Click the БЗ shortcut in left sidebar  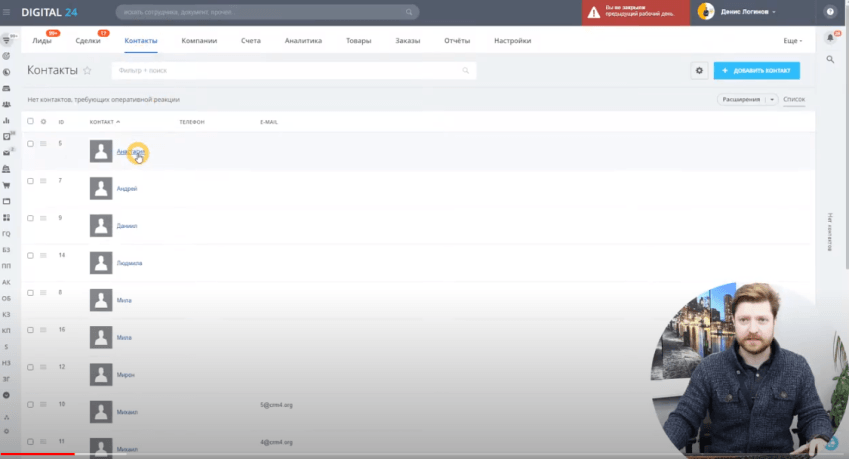click(6, 250)
